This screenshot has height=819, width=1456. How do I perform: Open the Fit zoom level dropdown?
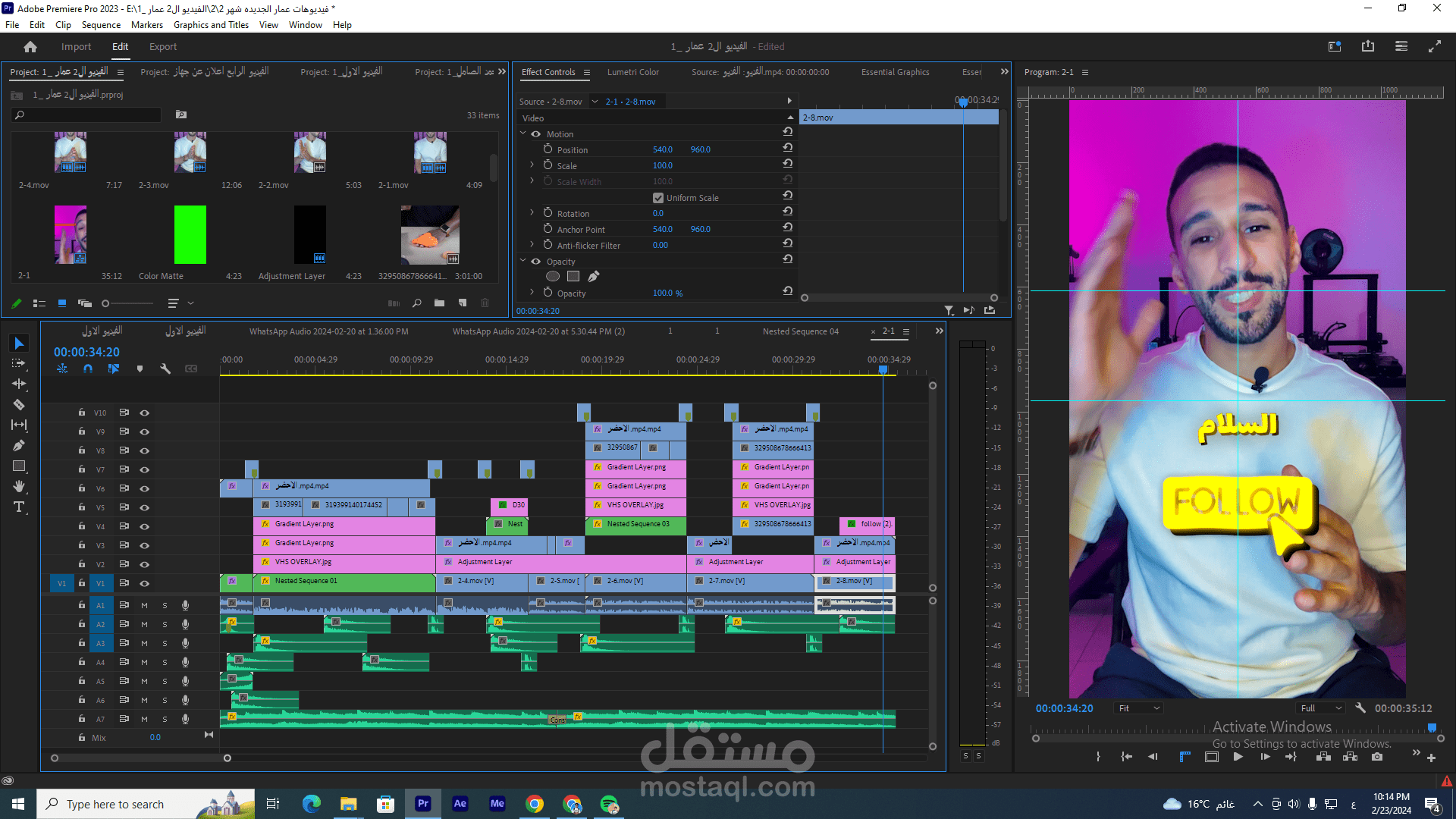click(x=1139, y=708)
